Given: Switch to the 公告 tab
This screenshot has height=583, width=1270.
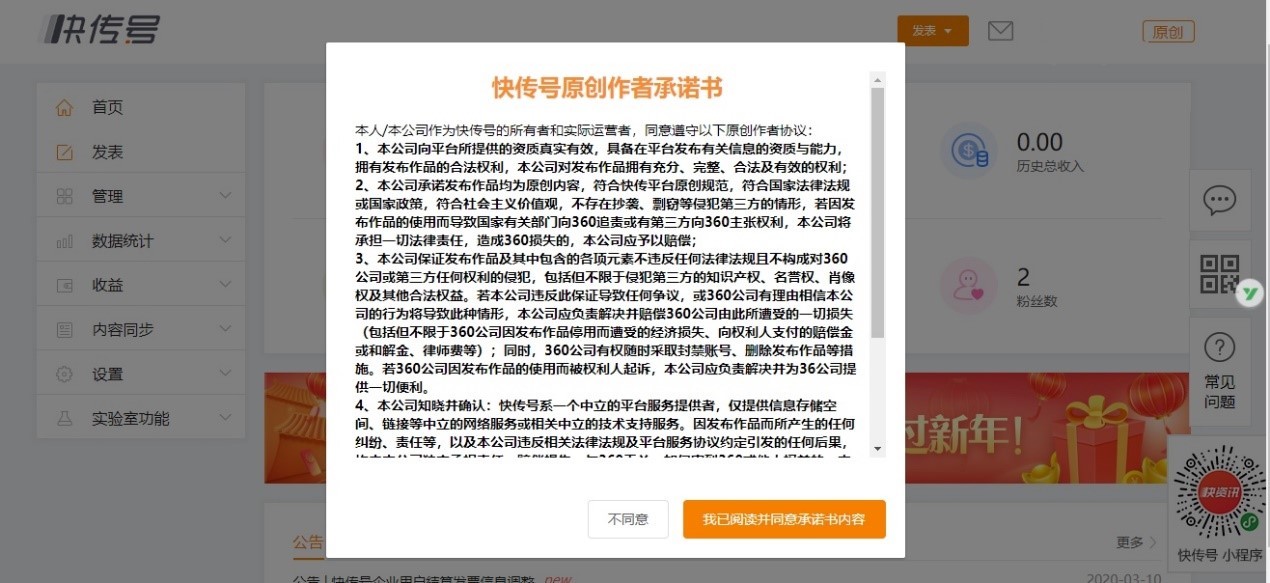Looking at the screenshot, I should (x=308, y=543).
